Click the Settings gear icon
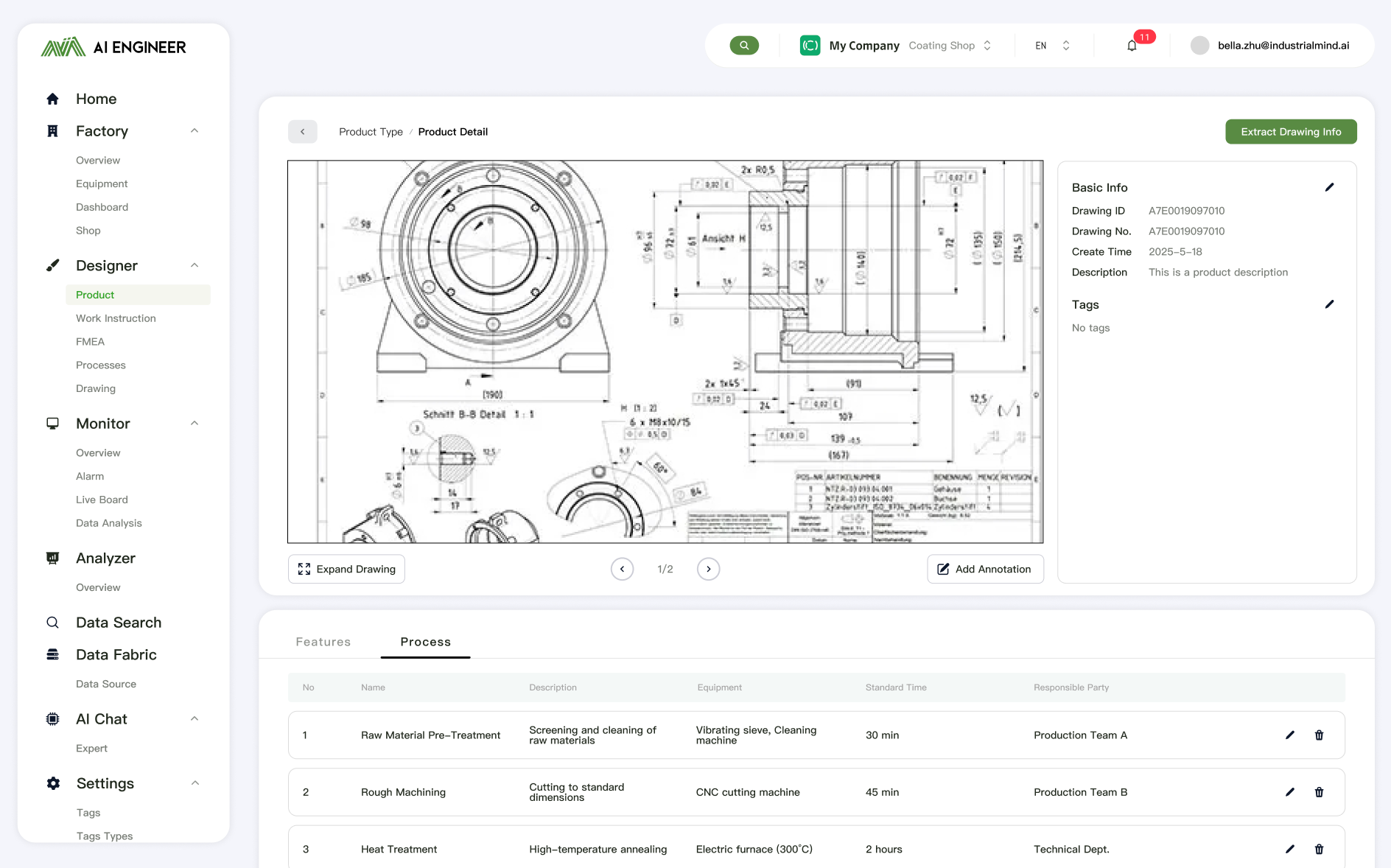This screenshot has height=868, width=1391. 53,783
